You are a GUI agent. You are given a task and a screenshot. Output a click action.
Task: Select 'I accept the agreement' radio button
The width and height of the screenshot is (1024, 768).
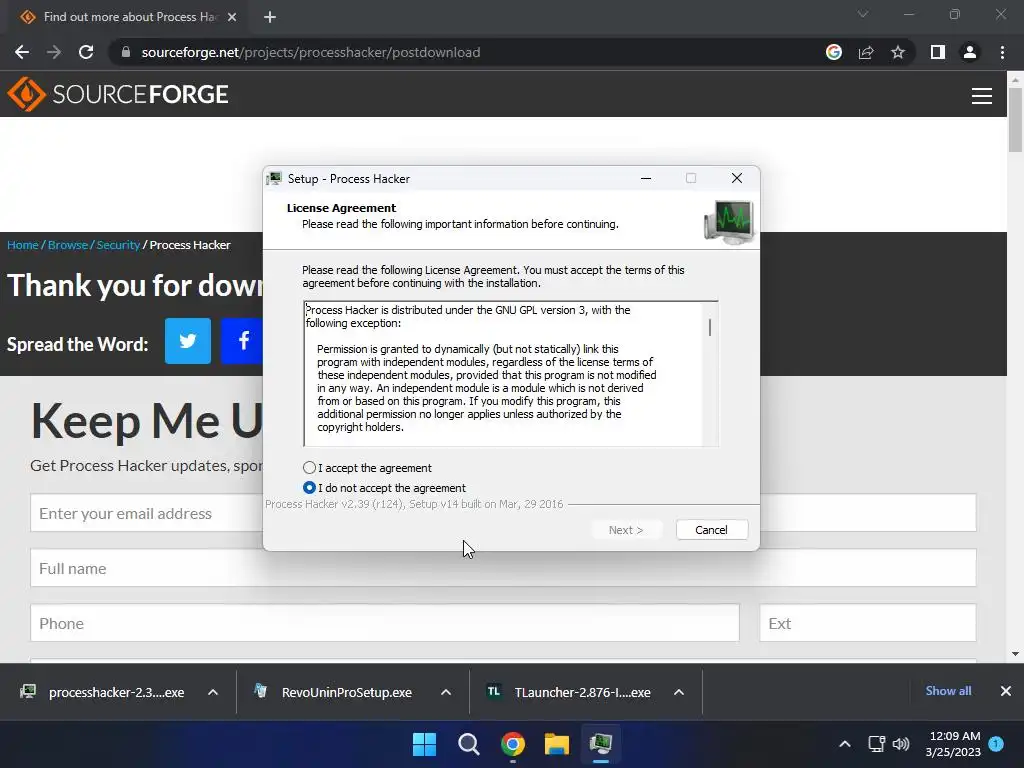pyautogui.click(x=310, y=468)
